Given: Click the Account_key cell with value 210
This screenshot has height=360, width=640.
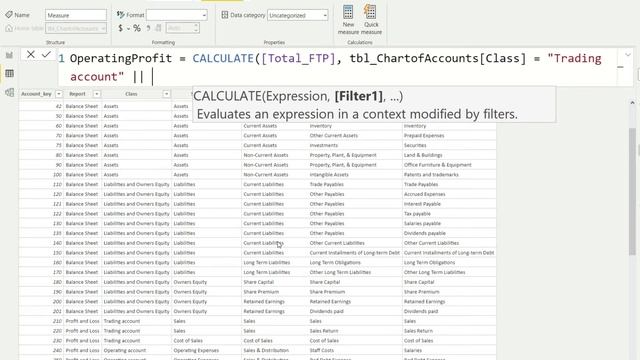Looking at the screenshot, I should [42, 321].
